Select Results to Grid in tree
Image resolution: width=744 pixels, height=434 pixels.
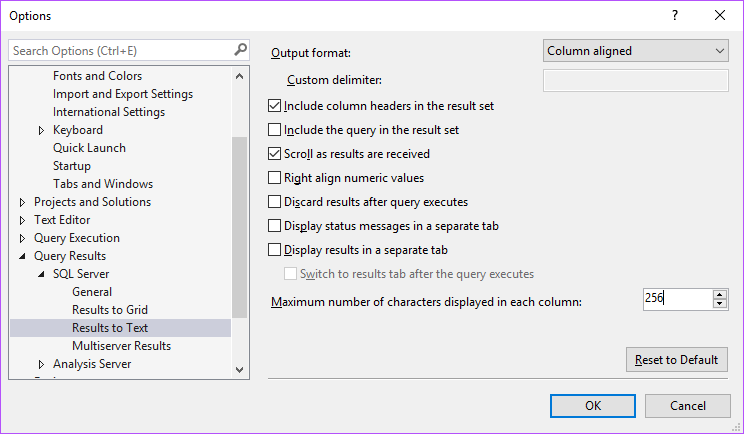[110, 310]
